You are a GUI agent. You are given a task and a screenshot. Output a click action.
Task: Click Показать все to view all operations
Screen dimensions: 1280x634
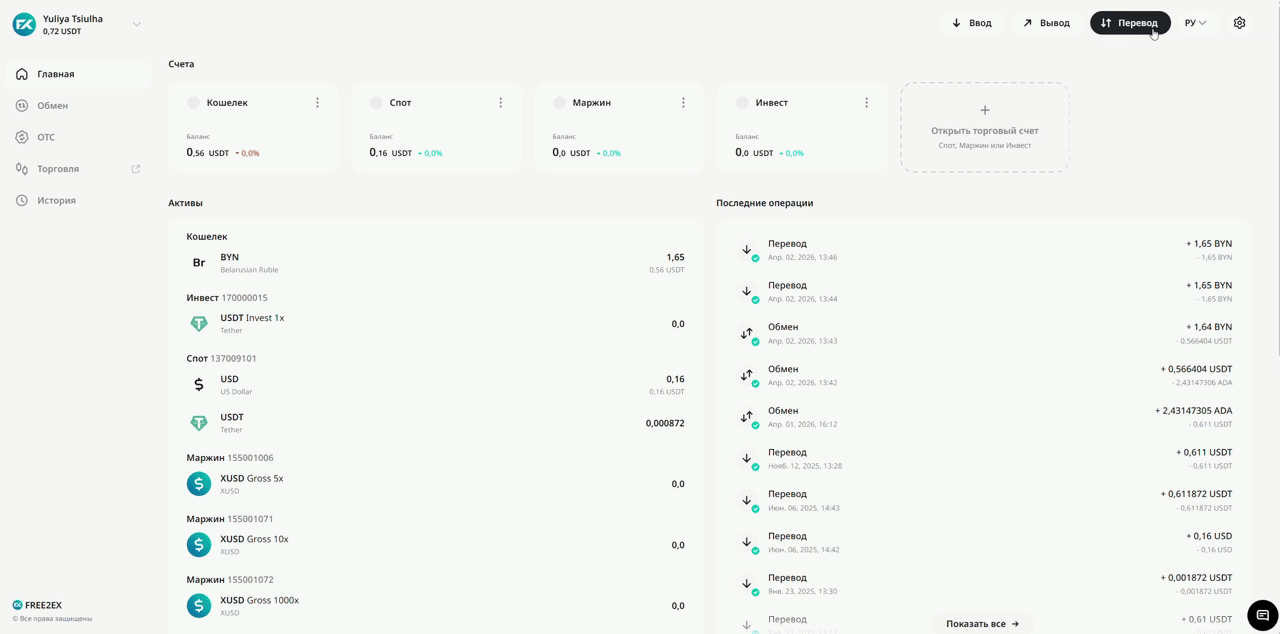pos(982,623)
